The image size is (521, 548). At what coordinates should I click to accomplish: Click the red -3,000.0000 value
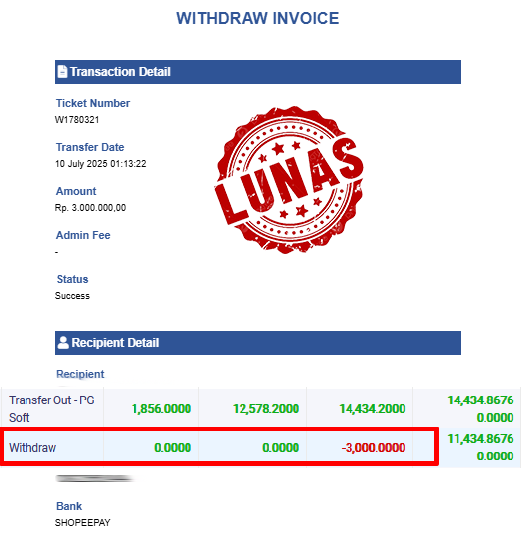[x=374, y=448]
